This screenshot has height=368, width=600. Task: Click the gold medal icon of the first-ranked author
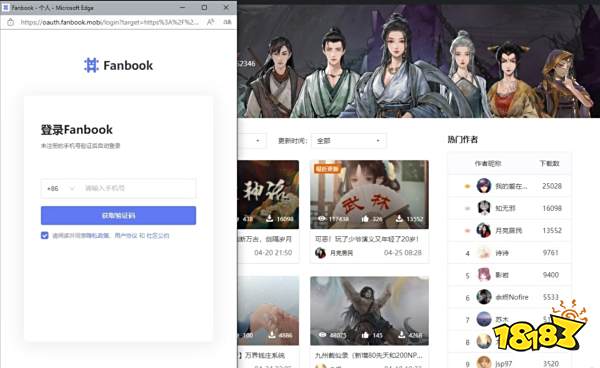(467, 186)
